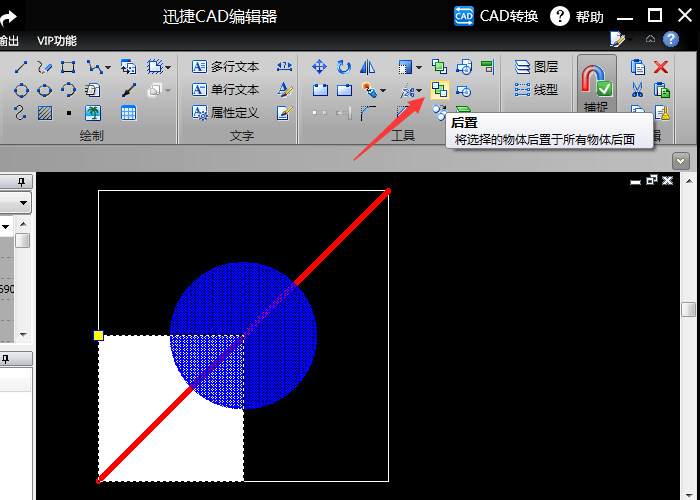Viewport: 700px width, 500px height.
Task: Open the trim scissors dropdown arrow
Action: click(x=419, y=91)
